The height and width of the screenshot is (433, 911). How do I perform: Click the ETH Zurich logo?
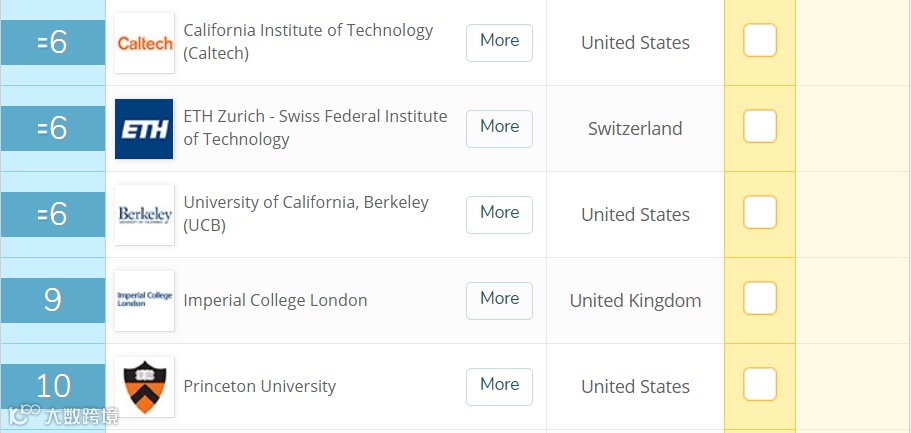pos(144,129)
